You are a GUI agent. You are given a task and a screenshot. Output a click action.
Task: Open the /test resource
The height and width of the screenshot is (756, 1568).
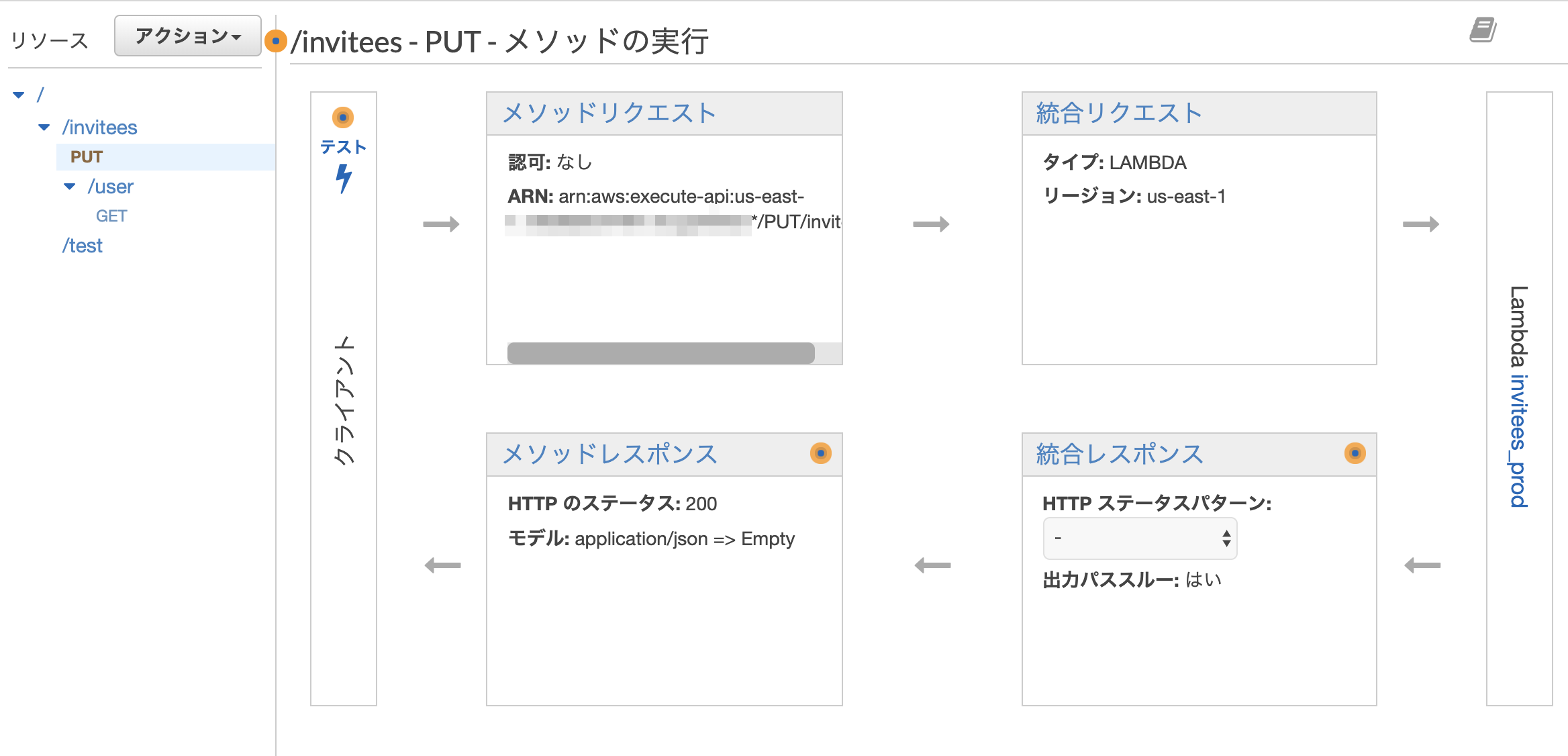point(82,246)
